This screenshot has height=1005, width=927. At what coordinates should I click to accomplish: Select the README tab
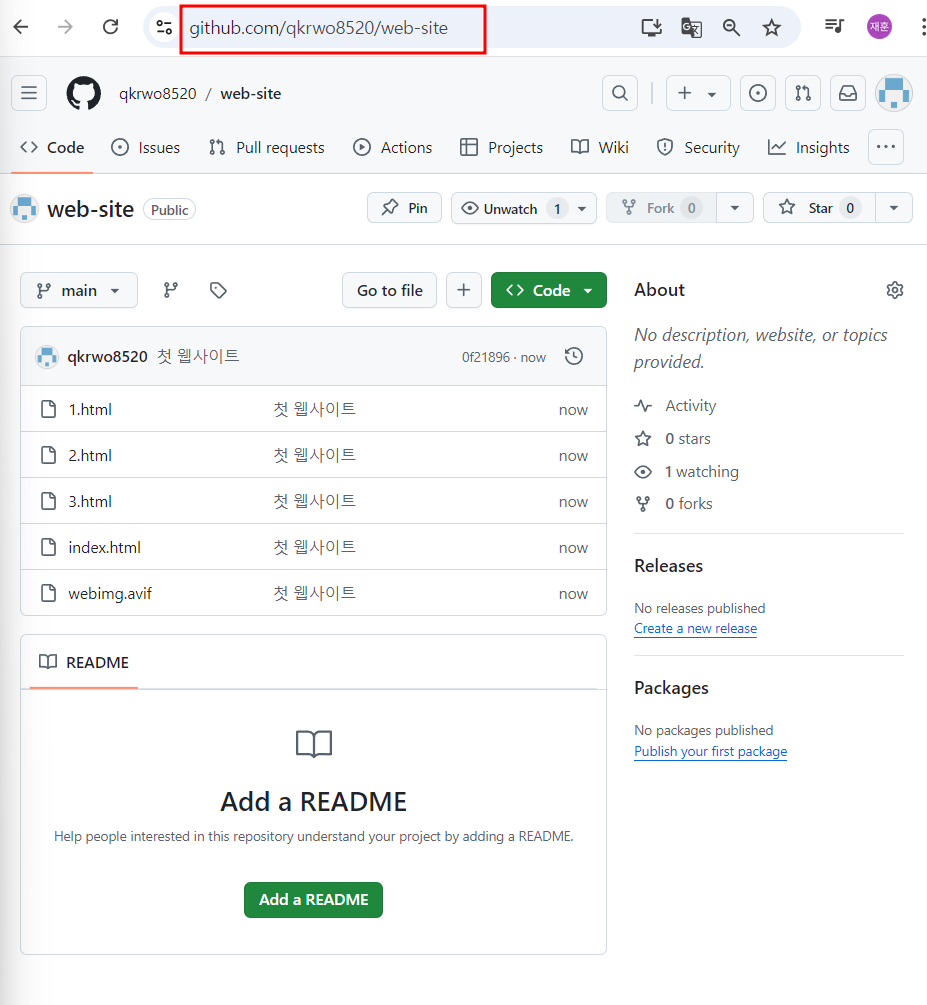coord(84,662)
